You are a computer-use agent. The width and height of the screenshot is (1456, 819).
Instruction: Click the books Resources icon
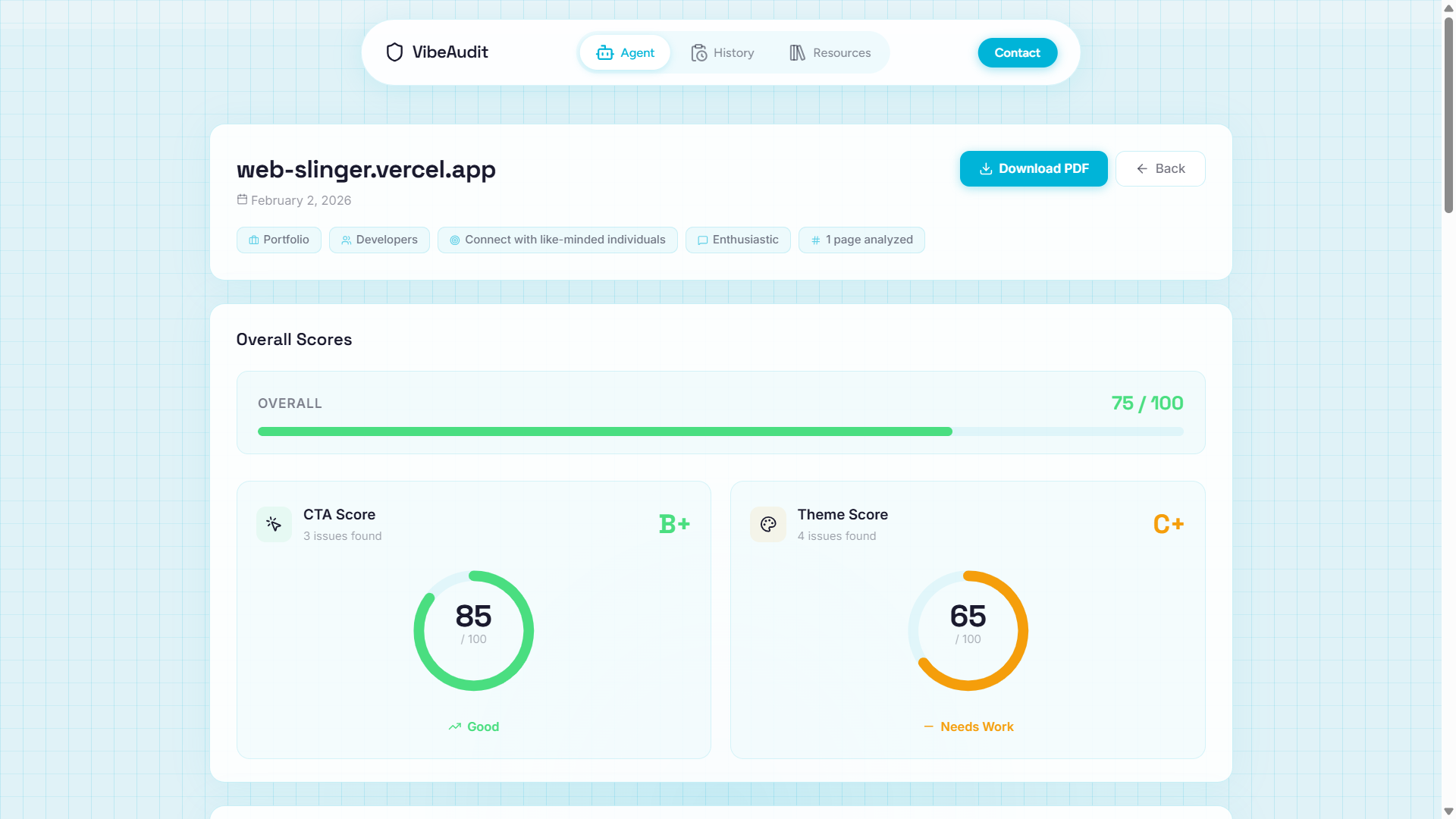click(x=797, y=53)
